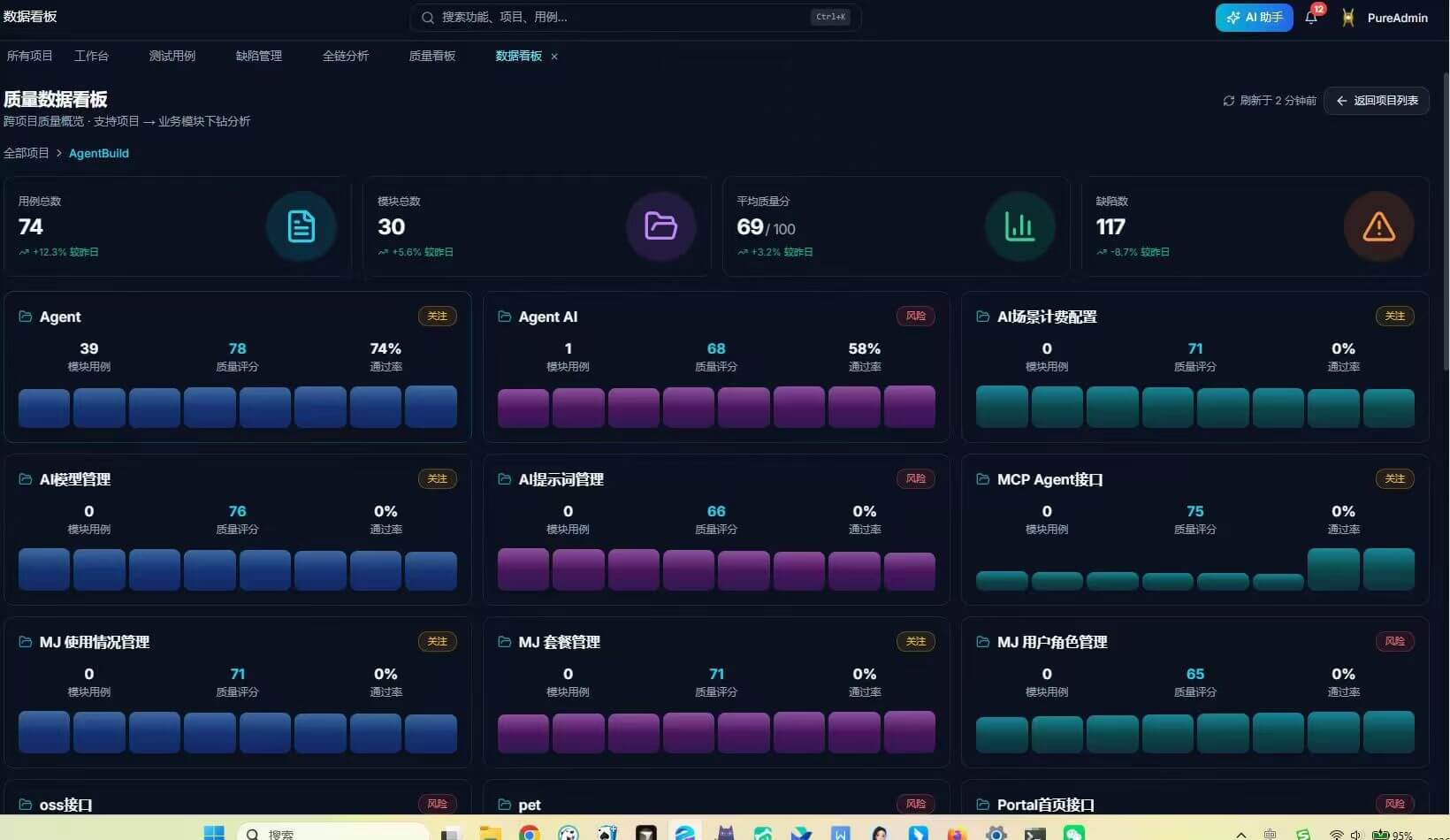This screenshot has height=840, width=1450.
Task: Click the folder icon beside Agent module title
Action: (26, 317)
